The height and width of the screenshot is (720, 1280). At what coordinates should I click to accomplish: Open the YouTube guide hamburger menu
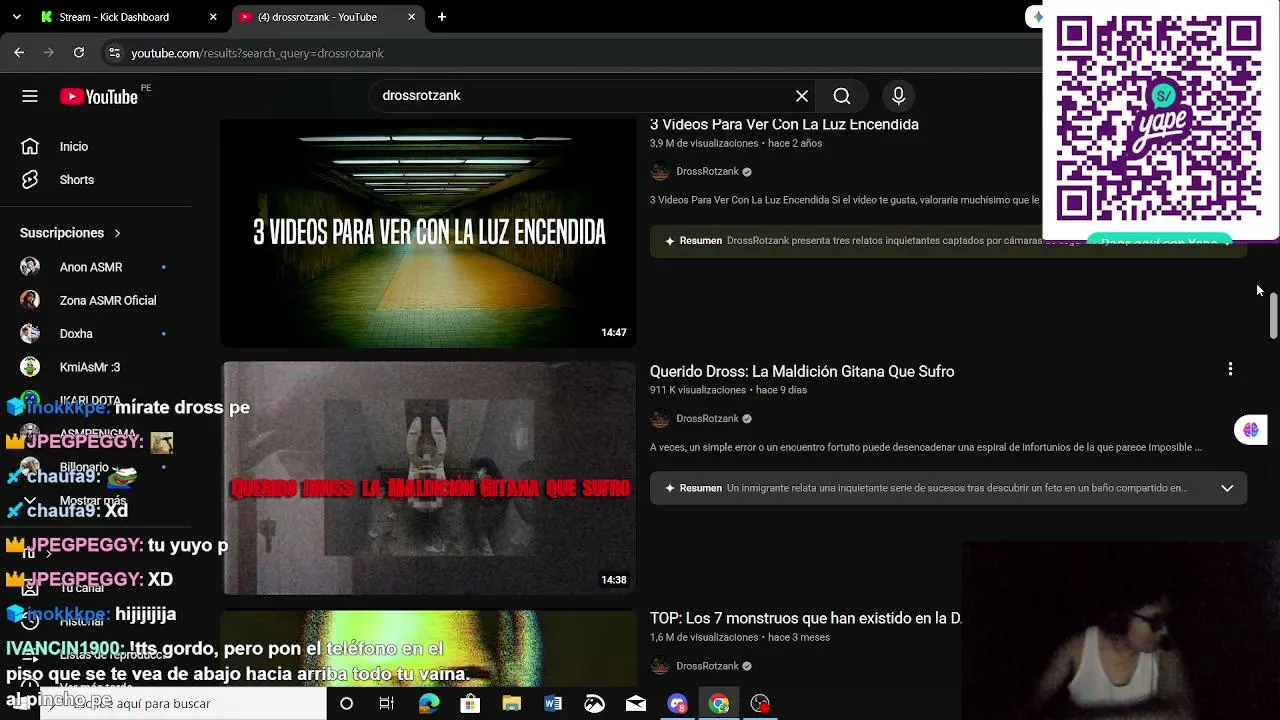pos(30,96)
